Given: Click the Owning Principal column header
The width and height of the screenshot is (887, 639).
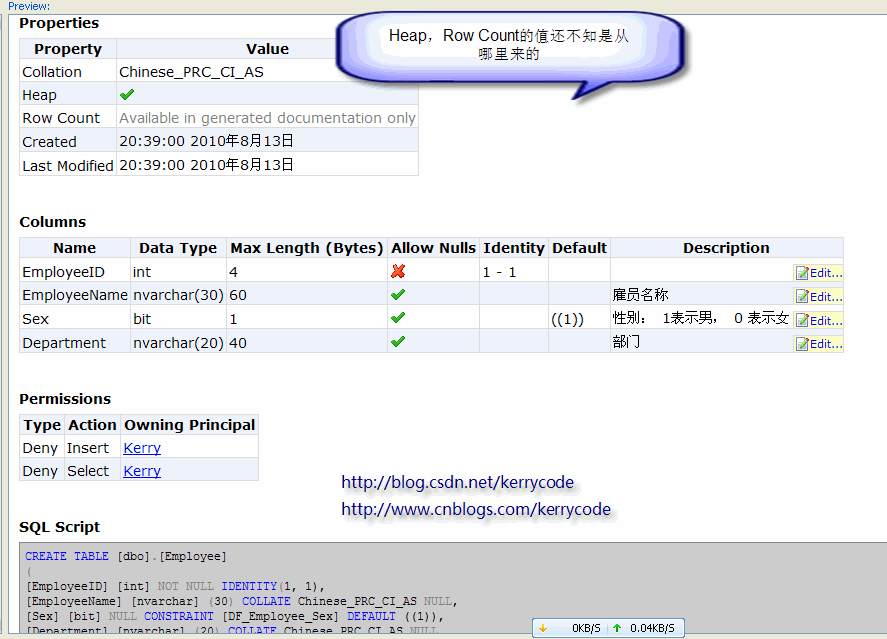Looking at the screenshot, I should coord(189,425).
